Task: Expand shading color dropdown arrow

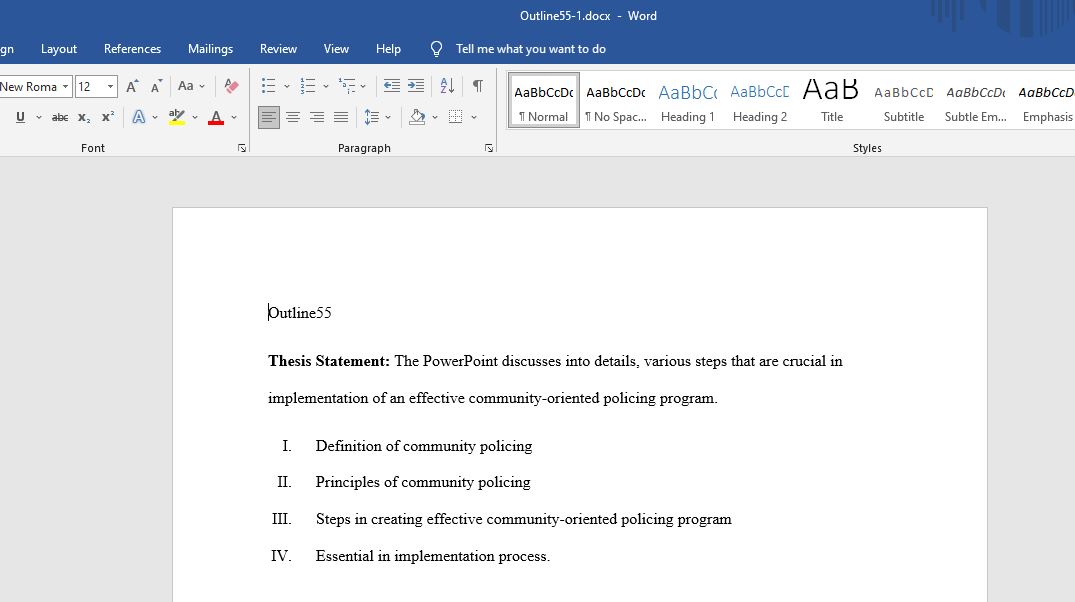Action: 435,117
